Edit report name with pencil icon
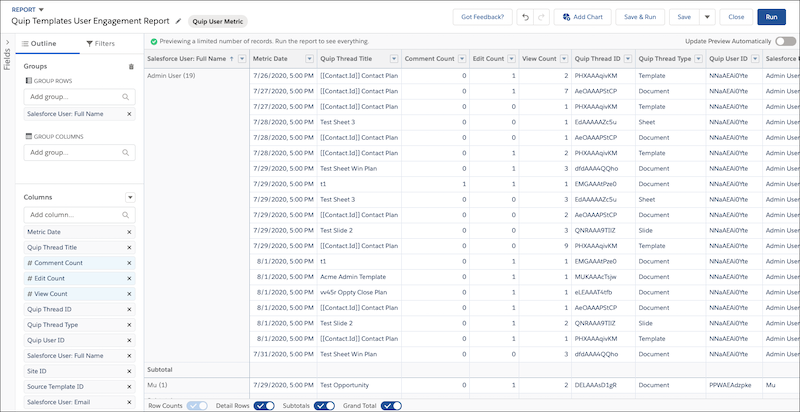800x412 pixels. coord(178,21)
